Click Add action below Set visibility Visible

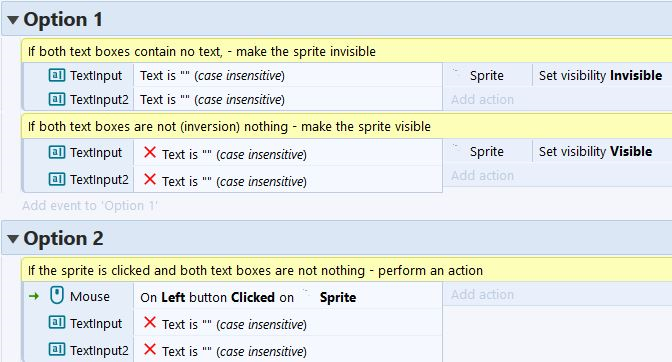[x=482, y=175]
